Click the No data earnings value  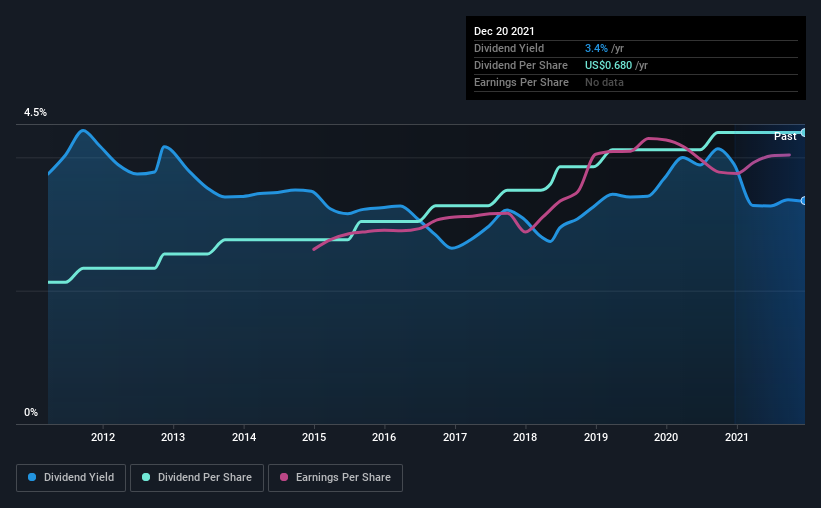pyautogui.click(x=604, y=82)
